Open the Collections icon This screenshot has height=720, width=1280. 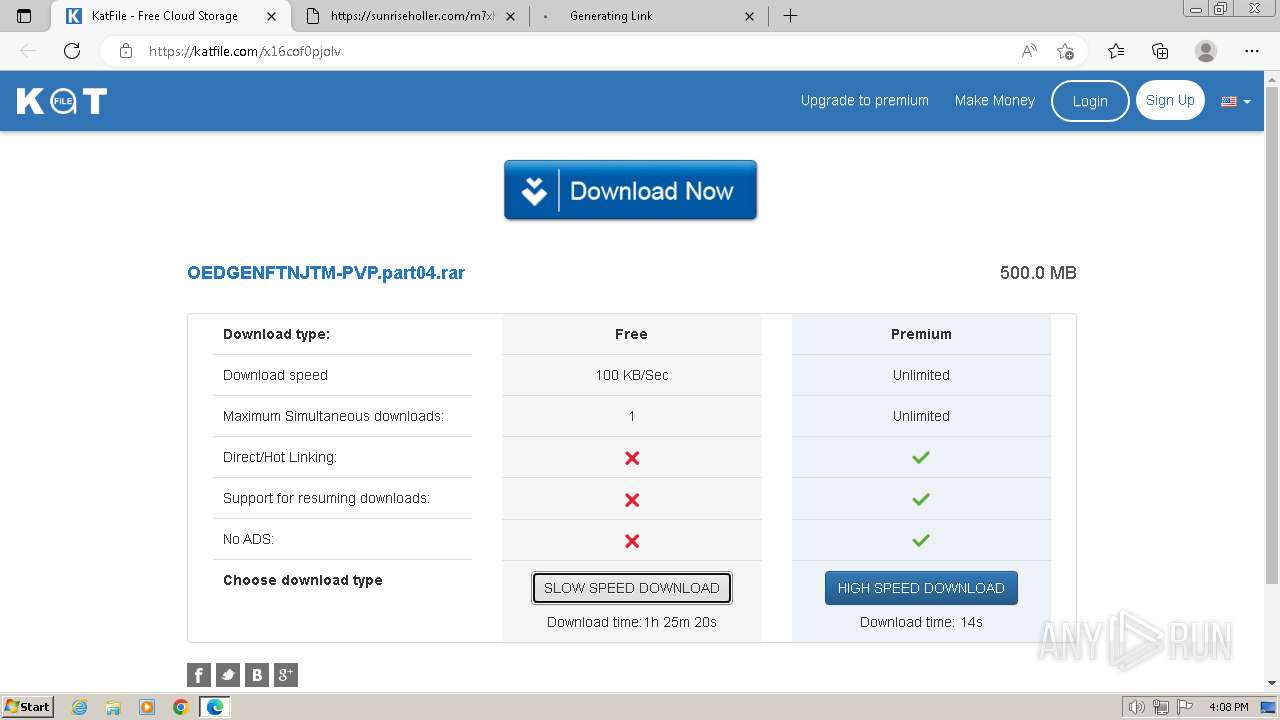(1160, 51)
